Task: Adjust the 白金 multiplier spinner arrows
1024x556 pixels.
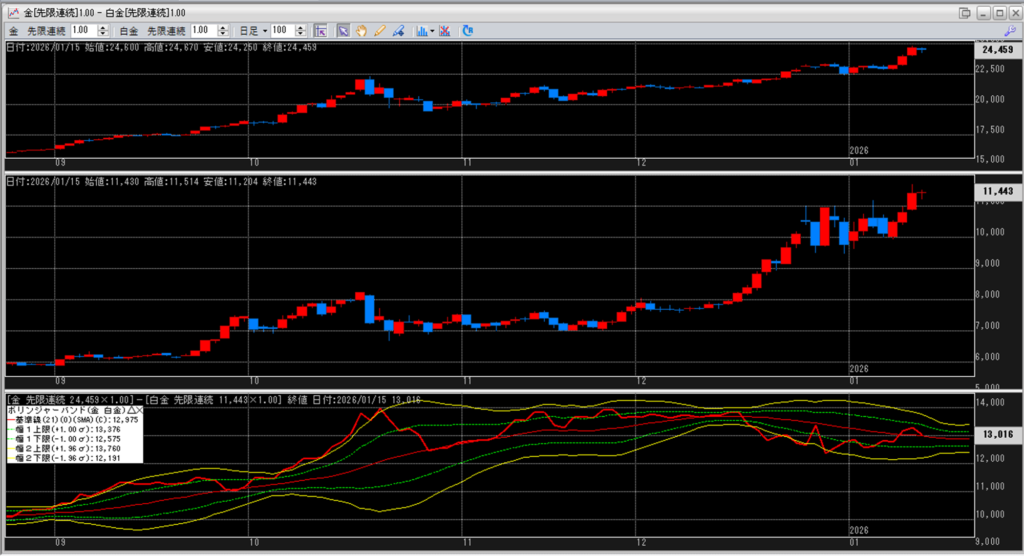Action: click(x=224, y=31)
